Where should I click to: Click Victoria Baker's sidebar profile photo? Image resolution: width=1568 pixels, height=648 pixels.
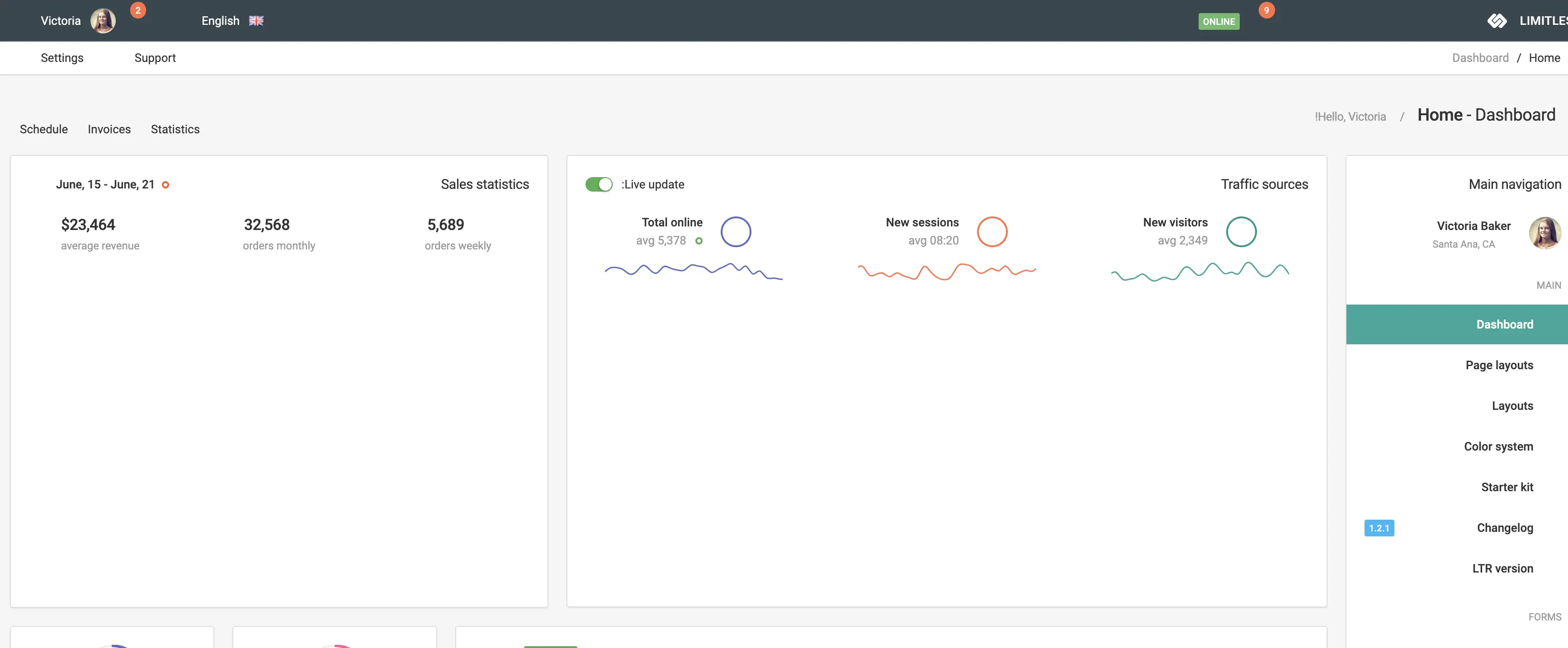click(x=1545, y=232)
